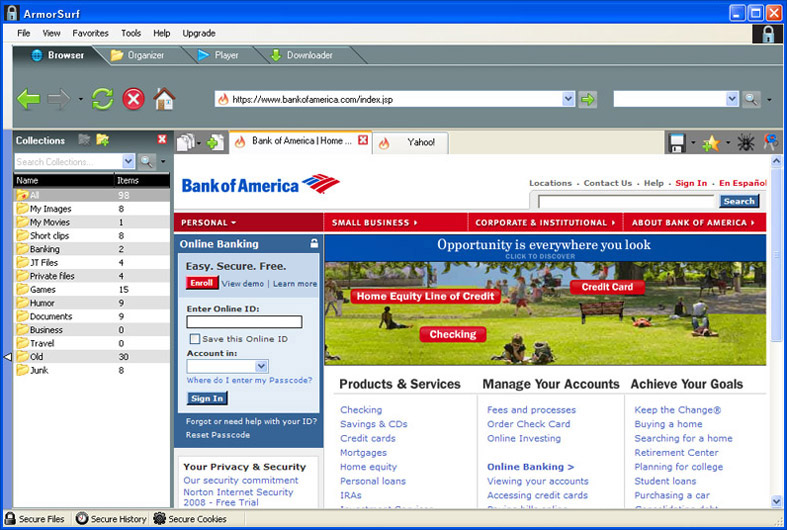
Task: Switch to the Yahoo! tab
Action: [411, 143]
